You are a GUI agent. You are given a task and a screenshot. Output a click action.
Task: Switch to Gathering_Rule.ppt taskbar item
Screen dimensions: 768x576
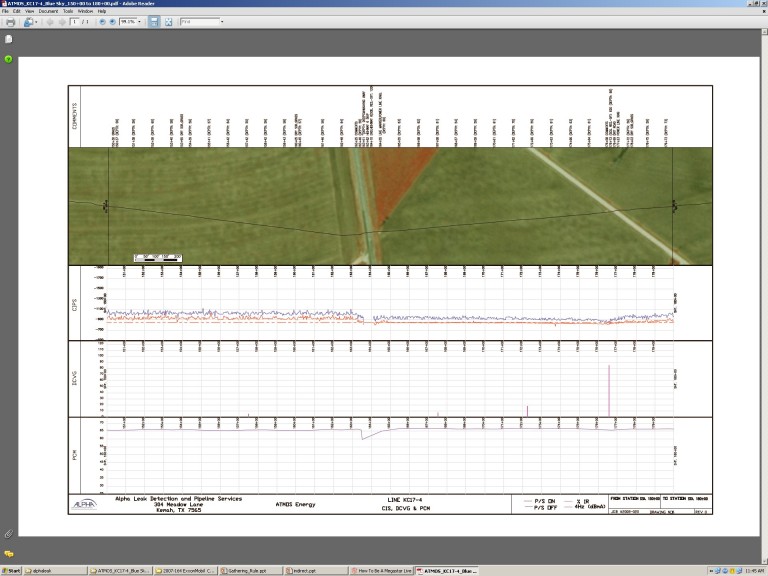point(250,571)
